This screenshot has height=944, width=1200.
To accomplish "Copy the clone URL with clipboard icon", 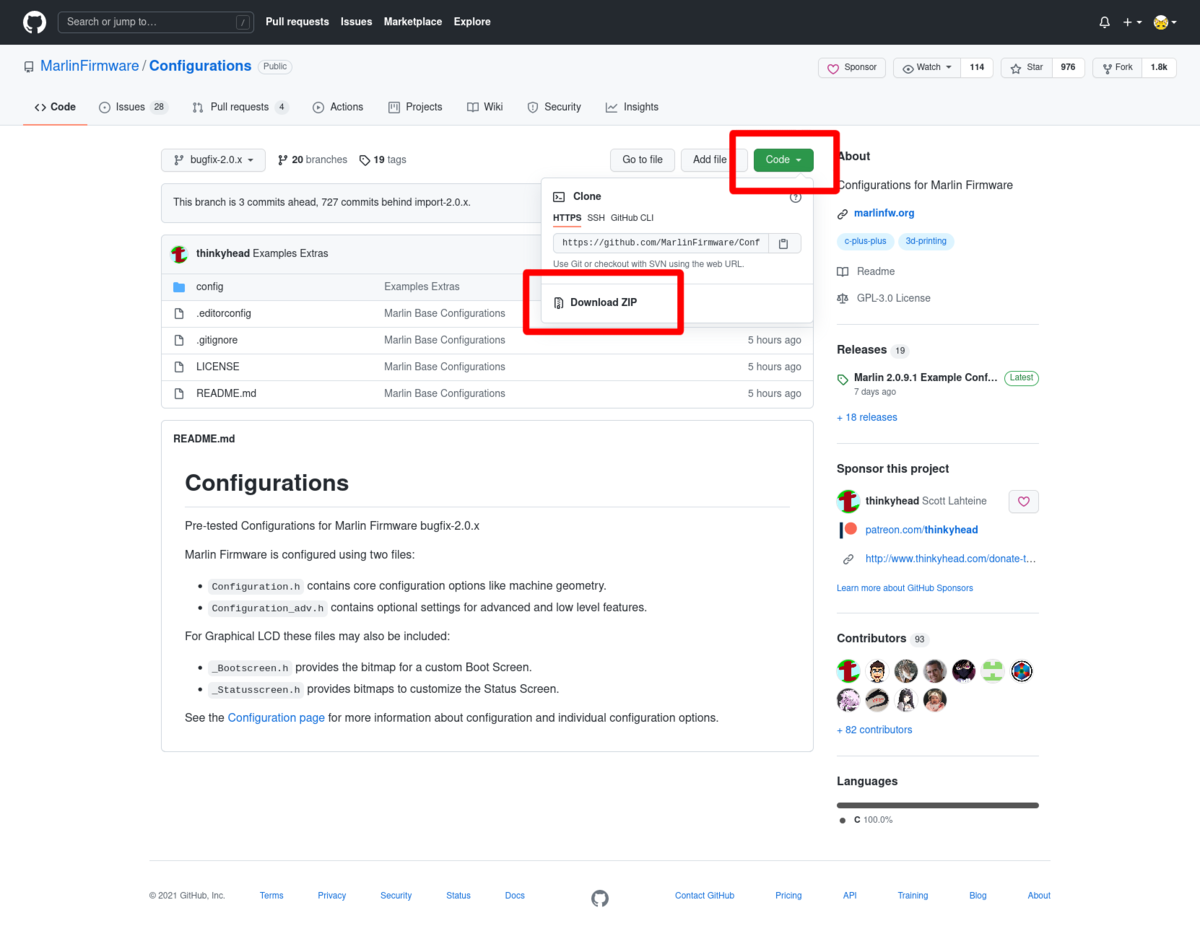I will (x=784, y=243).
